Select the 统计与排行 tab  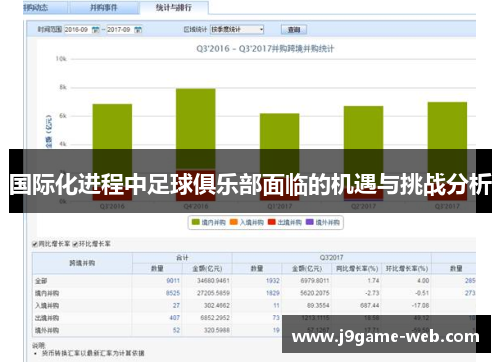click(x=174, y=8)
